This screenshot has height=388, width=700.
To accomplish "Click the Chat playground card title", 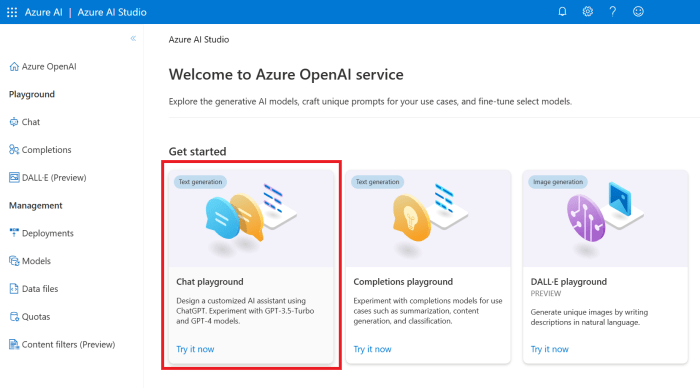I will [210, 282].
